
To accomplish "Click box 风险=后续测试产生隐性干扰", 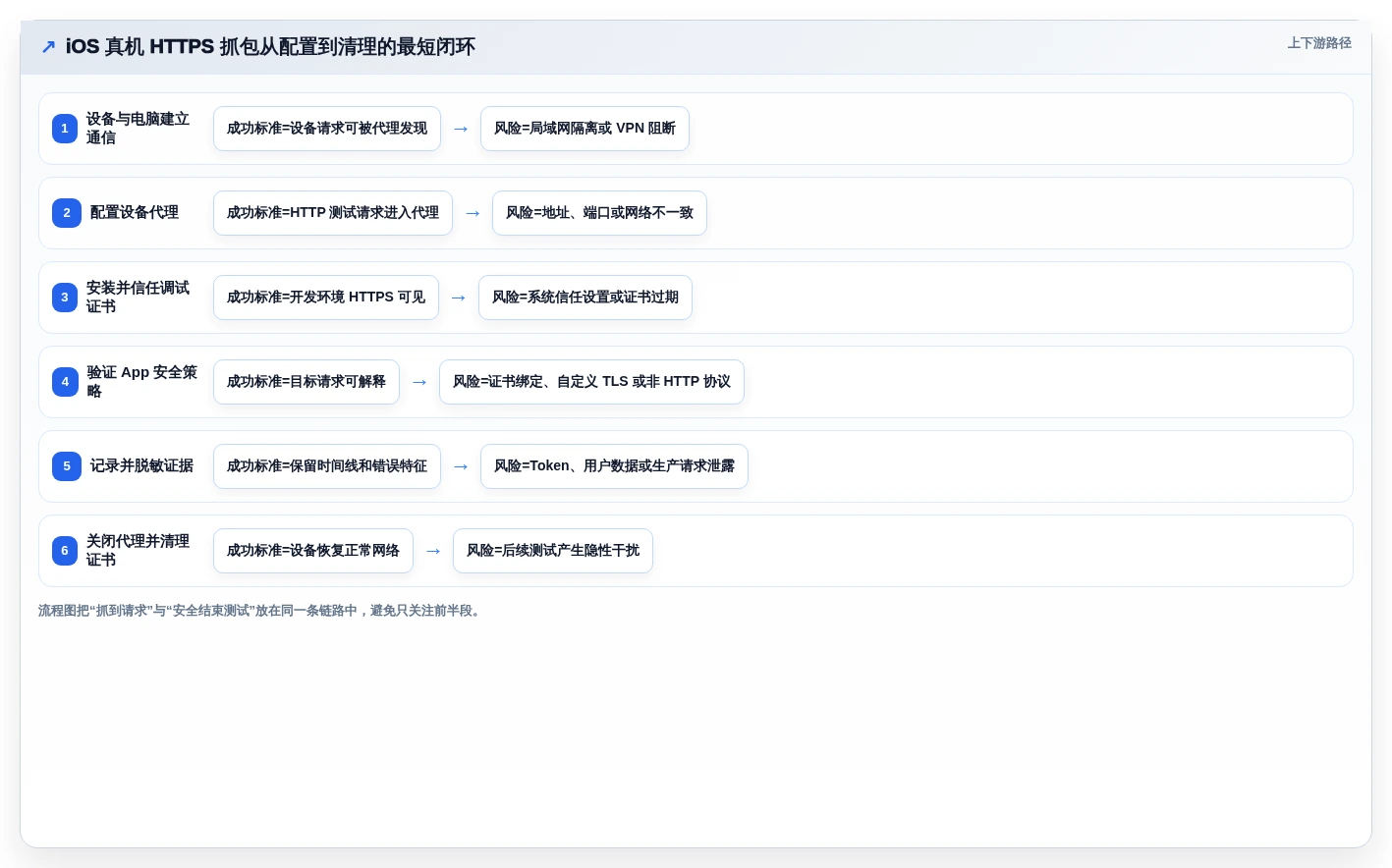I will point(553,551).
